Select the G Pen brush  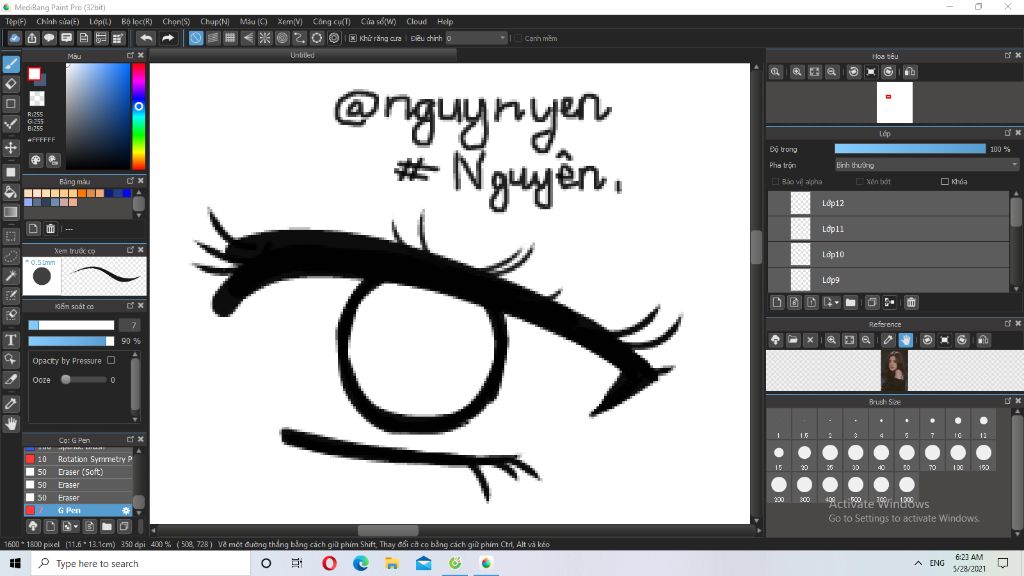tap(78, 510)
